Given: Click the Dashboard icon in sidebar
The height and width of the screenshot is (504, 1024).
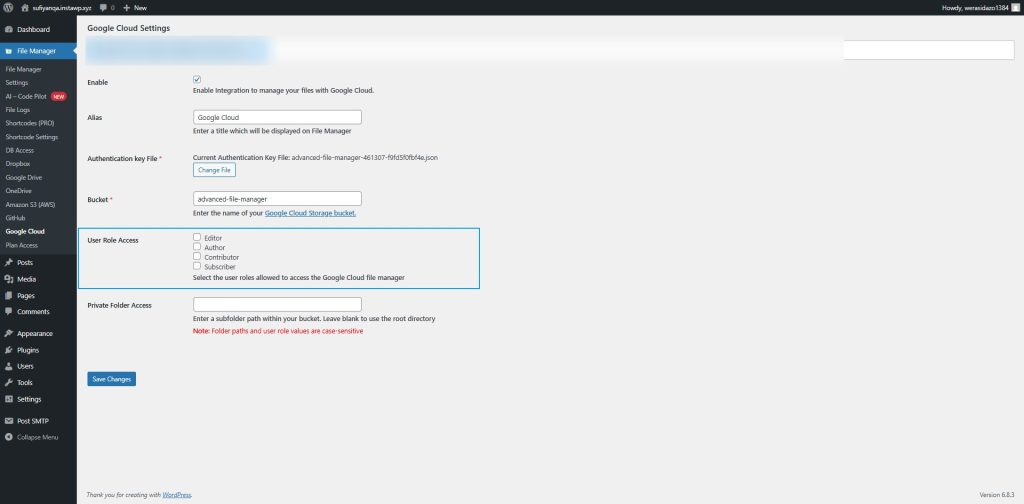Looking at the screenshot, I should 8,29.
